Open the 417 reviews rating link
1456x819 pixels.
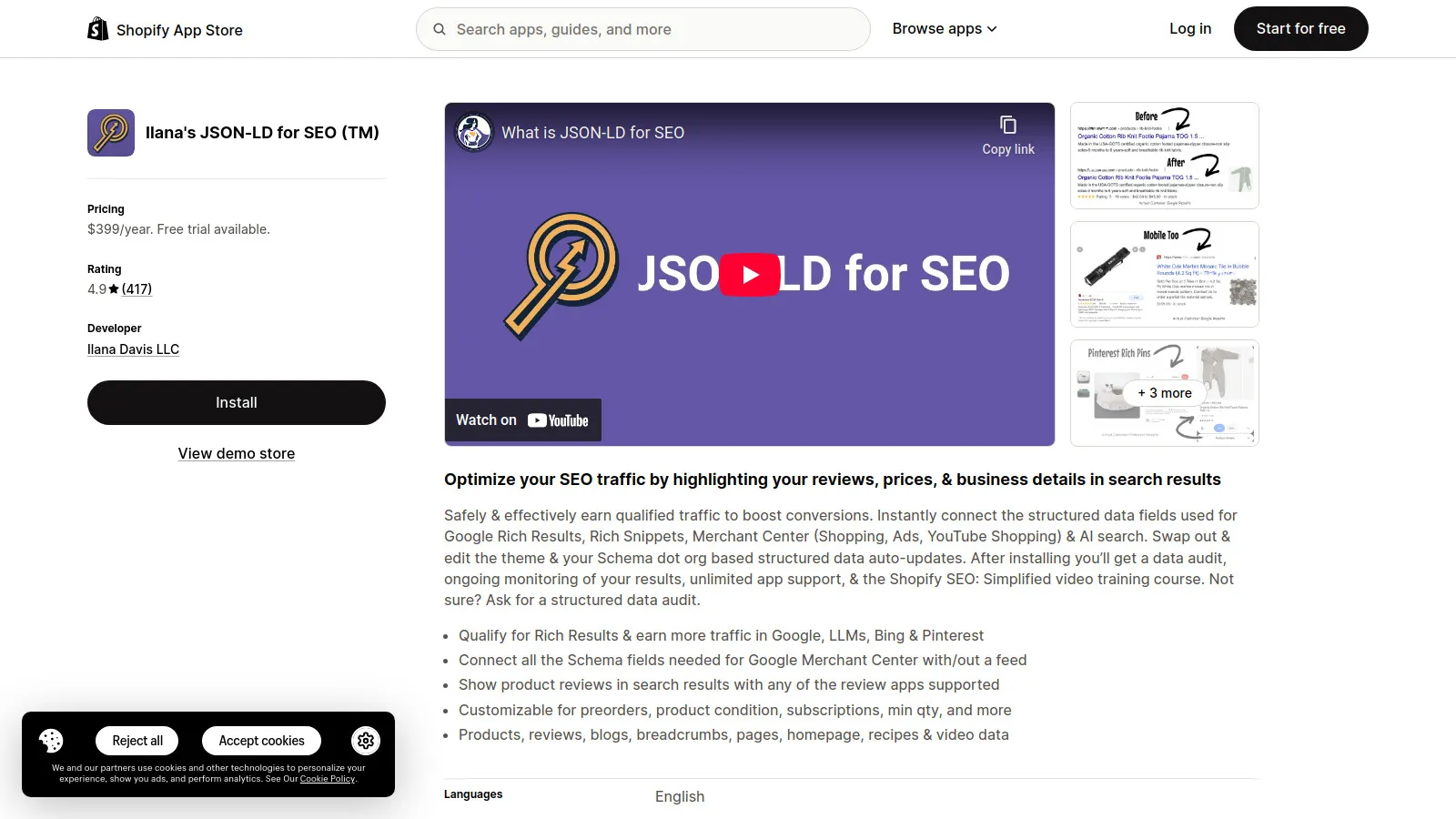point(136,289)
